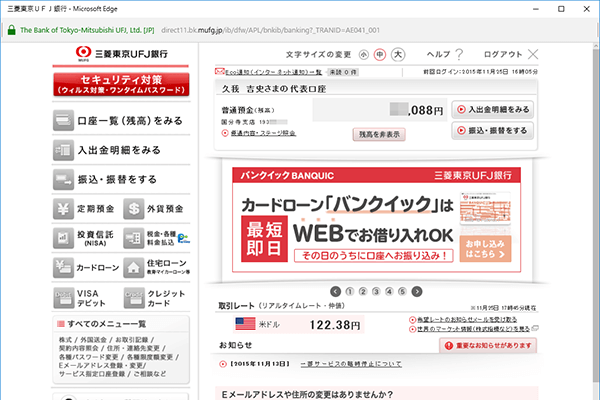600x400 pixels.
Task: Minimize the Microsoft Edge window
Action: 536,9
